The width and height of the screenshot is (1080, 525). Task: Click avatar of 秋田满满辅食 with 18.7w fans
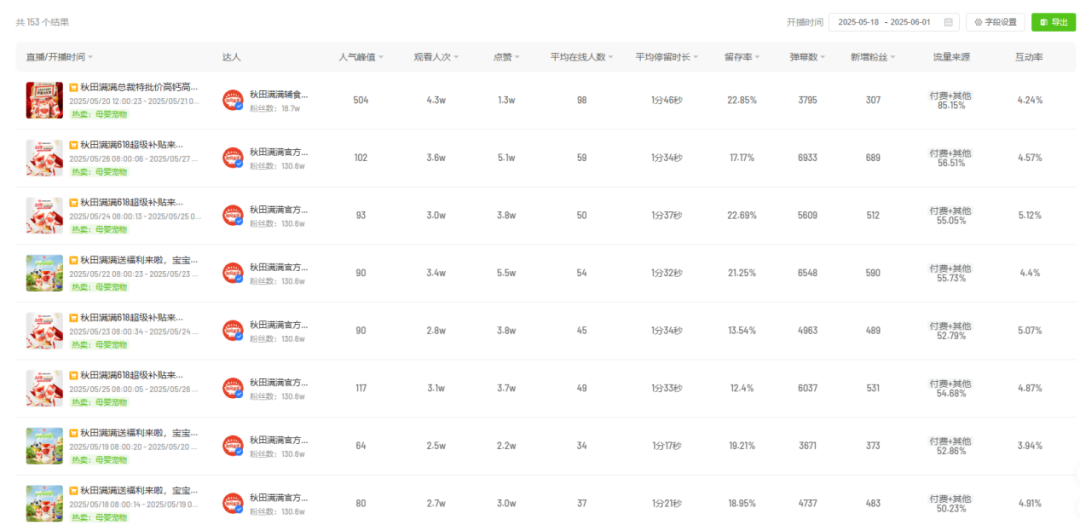(233, 100)
